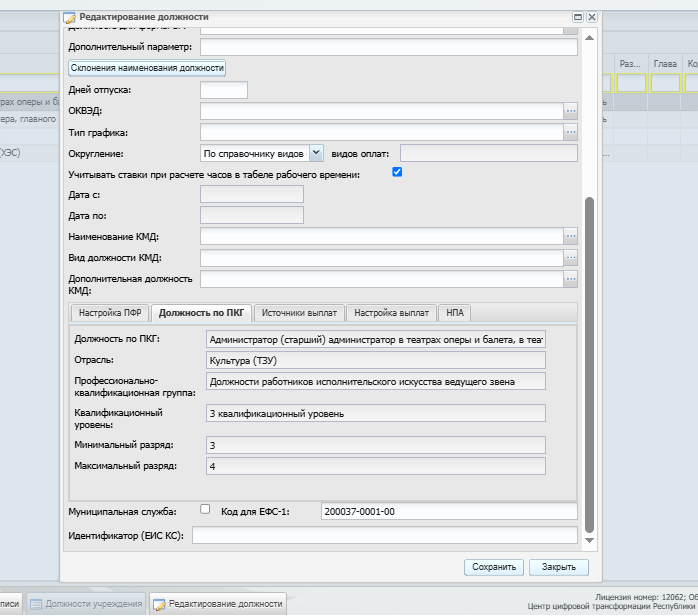Screen dimensions: 698x616
Task: Click the Сохранить button
Action: click(494, 567)
